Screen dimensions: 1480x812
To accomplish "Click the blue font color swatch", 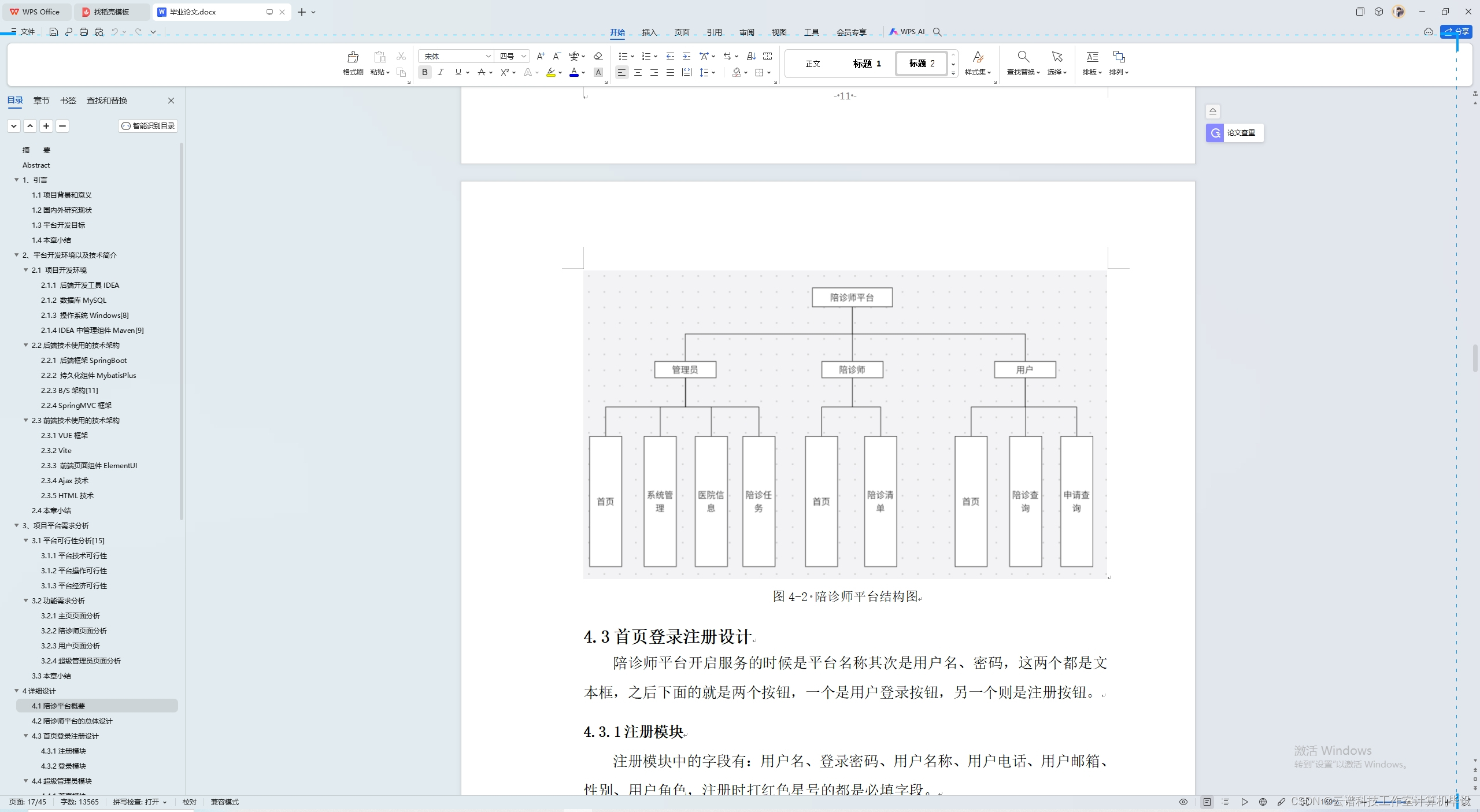I will 573,72.
